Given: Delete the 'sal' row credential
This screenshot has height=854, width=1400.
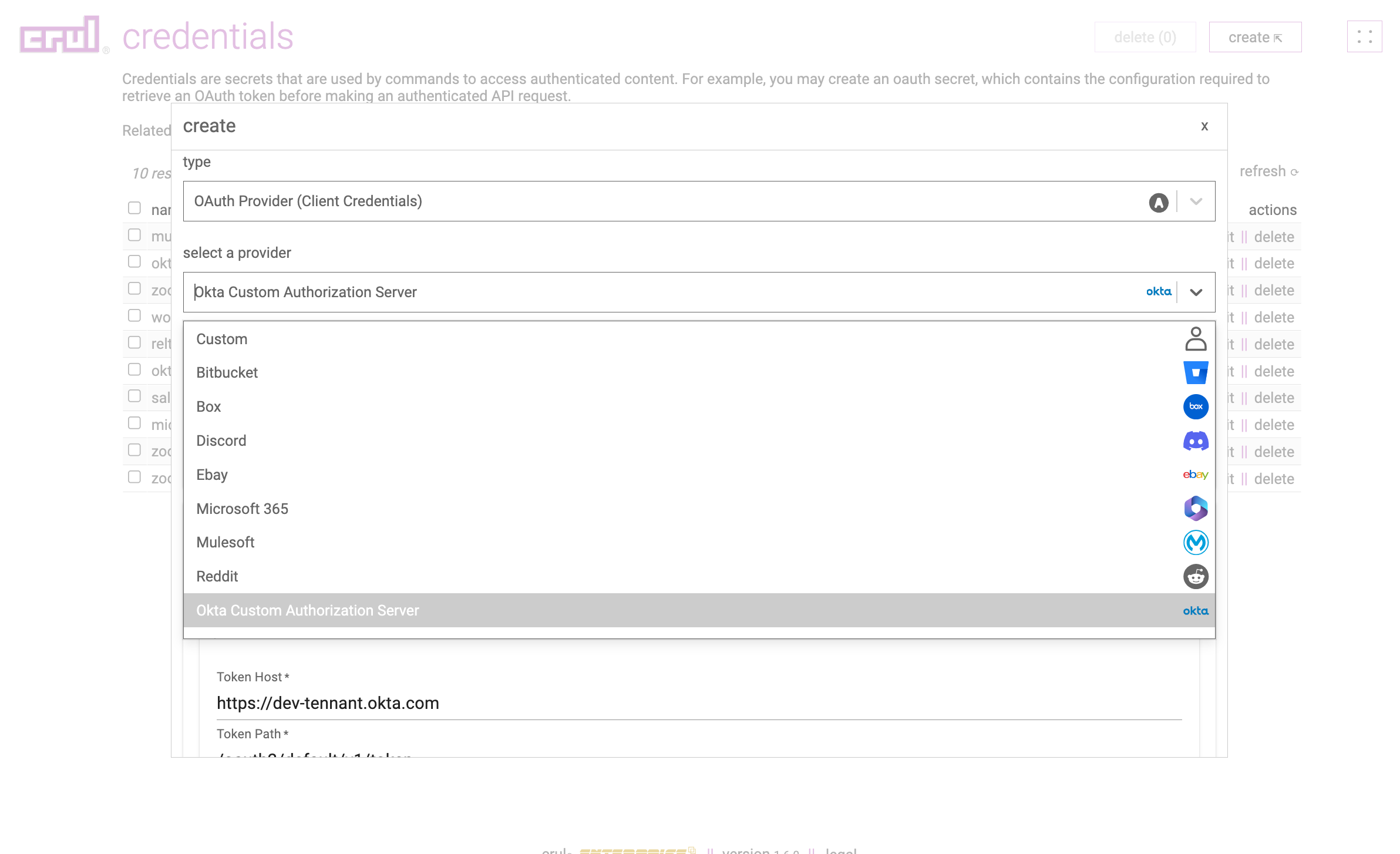Looking at the screenshot, I should pos(1274,398).
